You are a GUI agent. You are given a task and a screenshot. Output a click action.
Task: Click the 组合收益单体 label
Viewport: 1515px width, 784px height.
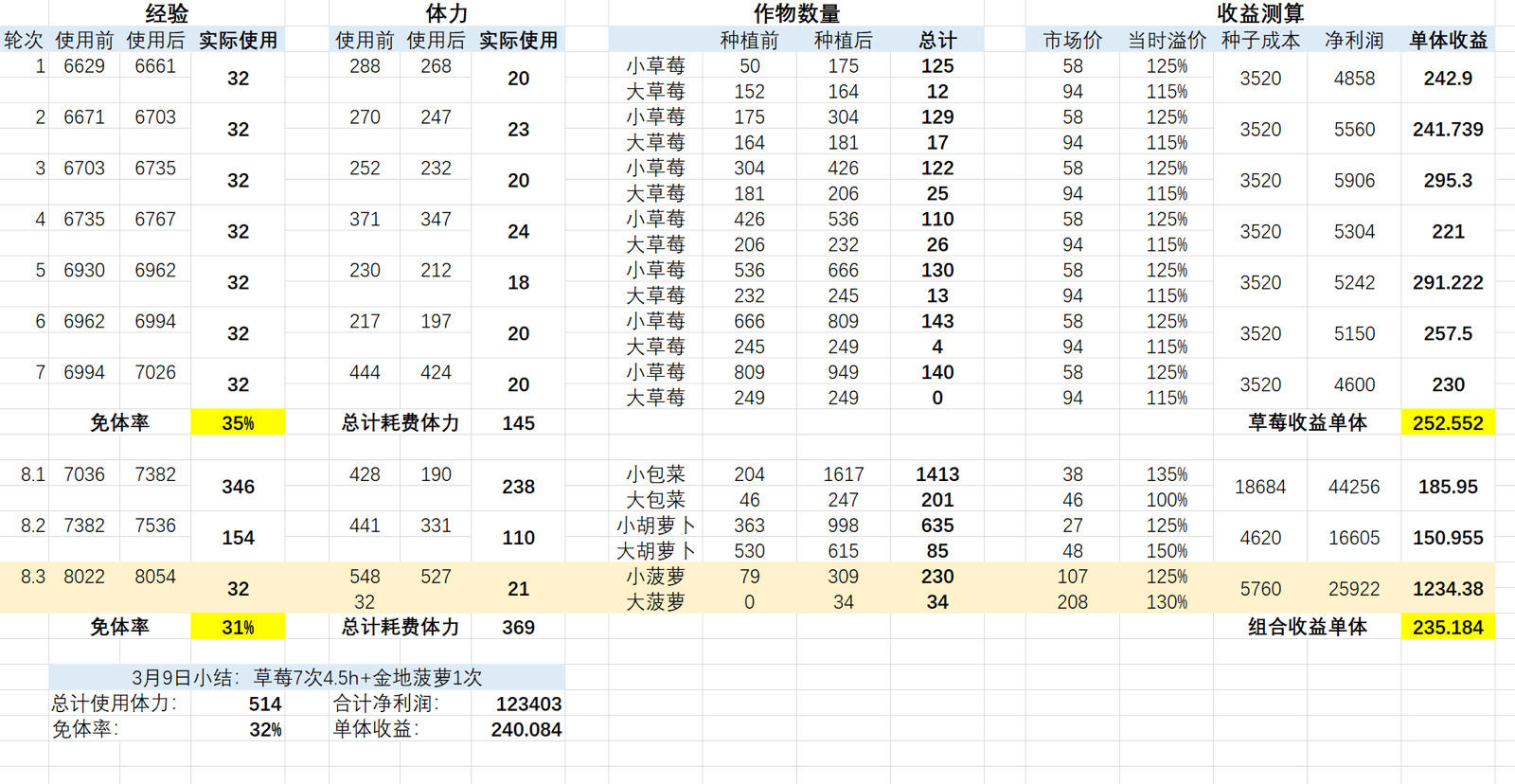[x=1307, y=626]
